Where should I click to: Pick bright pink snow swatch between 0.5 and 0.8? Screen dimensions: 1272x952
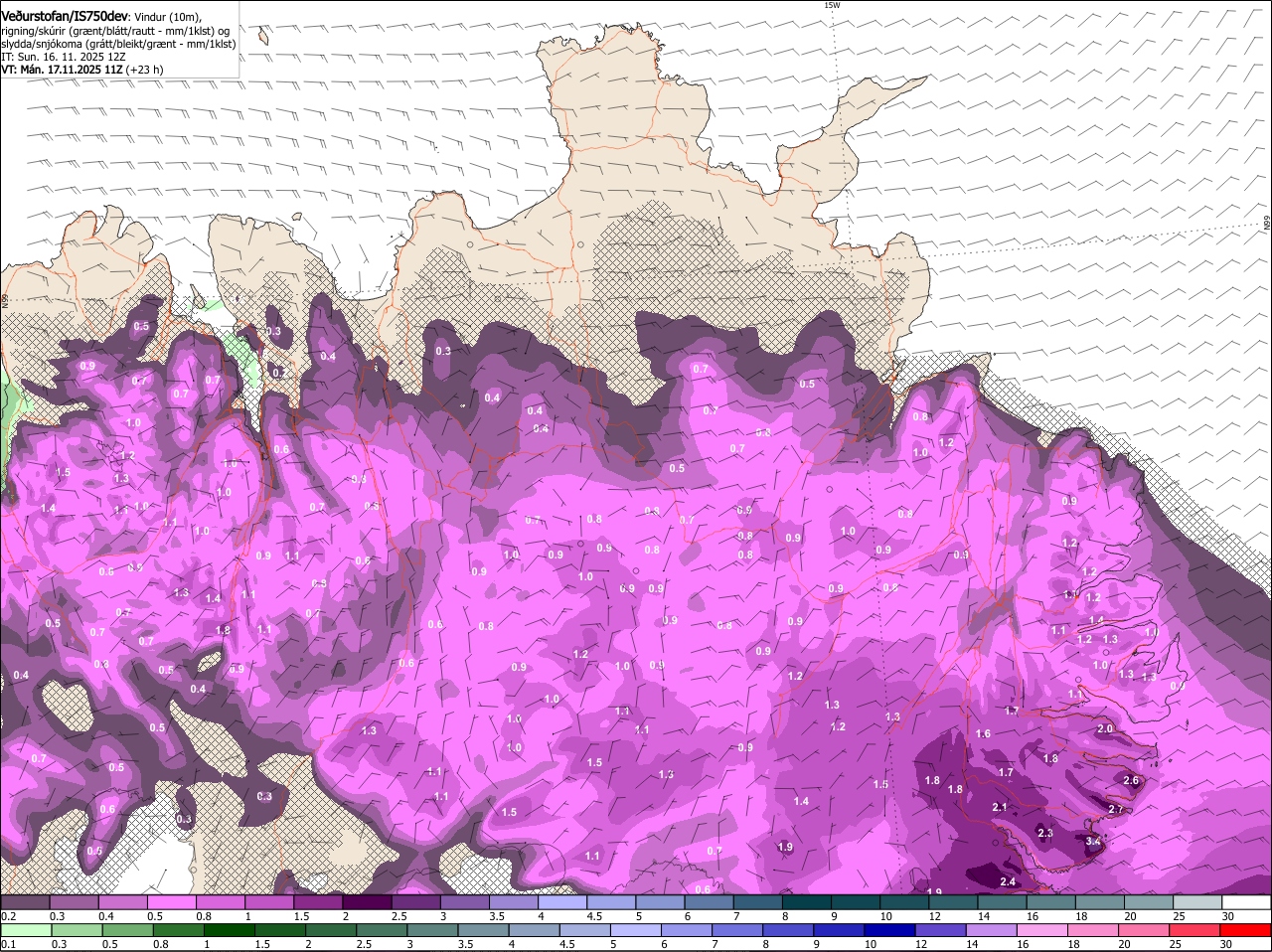(171, 902)
